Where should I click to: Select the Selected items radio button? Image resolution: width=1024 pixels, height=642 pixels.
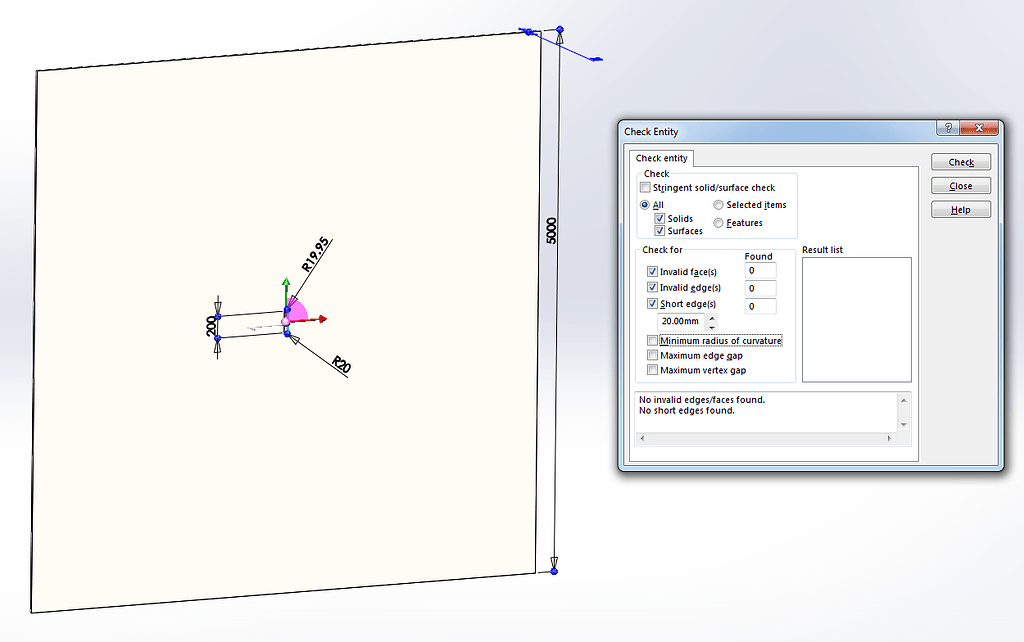(717, 204)
